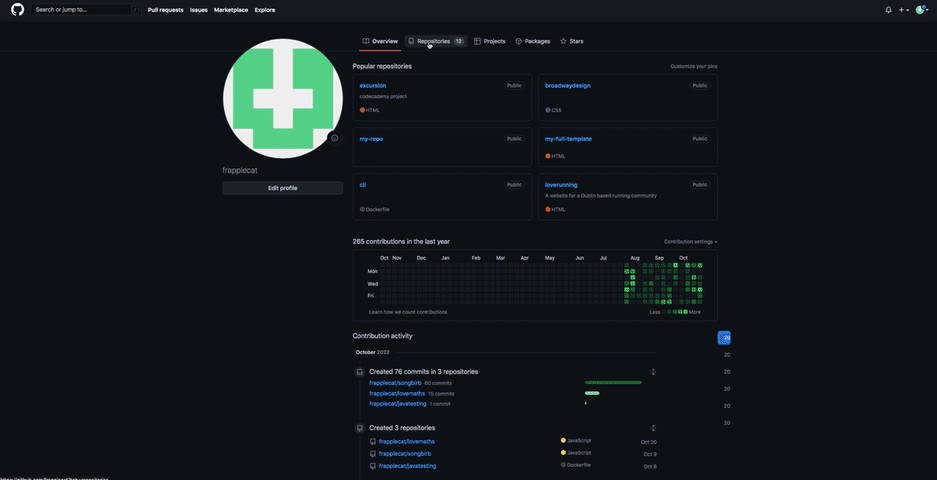Click the "265 contributions in the last year" heading
This screenshot has width=937, height=480.
[x=401, y=241]
